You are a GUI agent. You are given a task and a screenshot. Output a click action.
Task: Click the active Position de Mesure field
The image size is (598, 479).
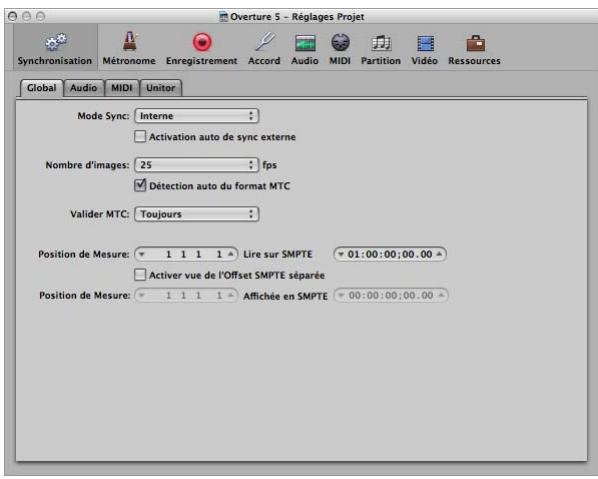coord(186,254)
